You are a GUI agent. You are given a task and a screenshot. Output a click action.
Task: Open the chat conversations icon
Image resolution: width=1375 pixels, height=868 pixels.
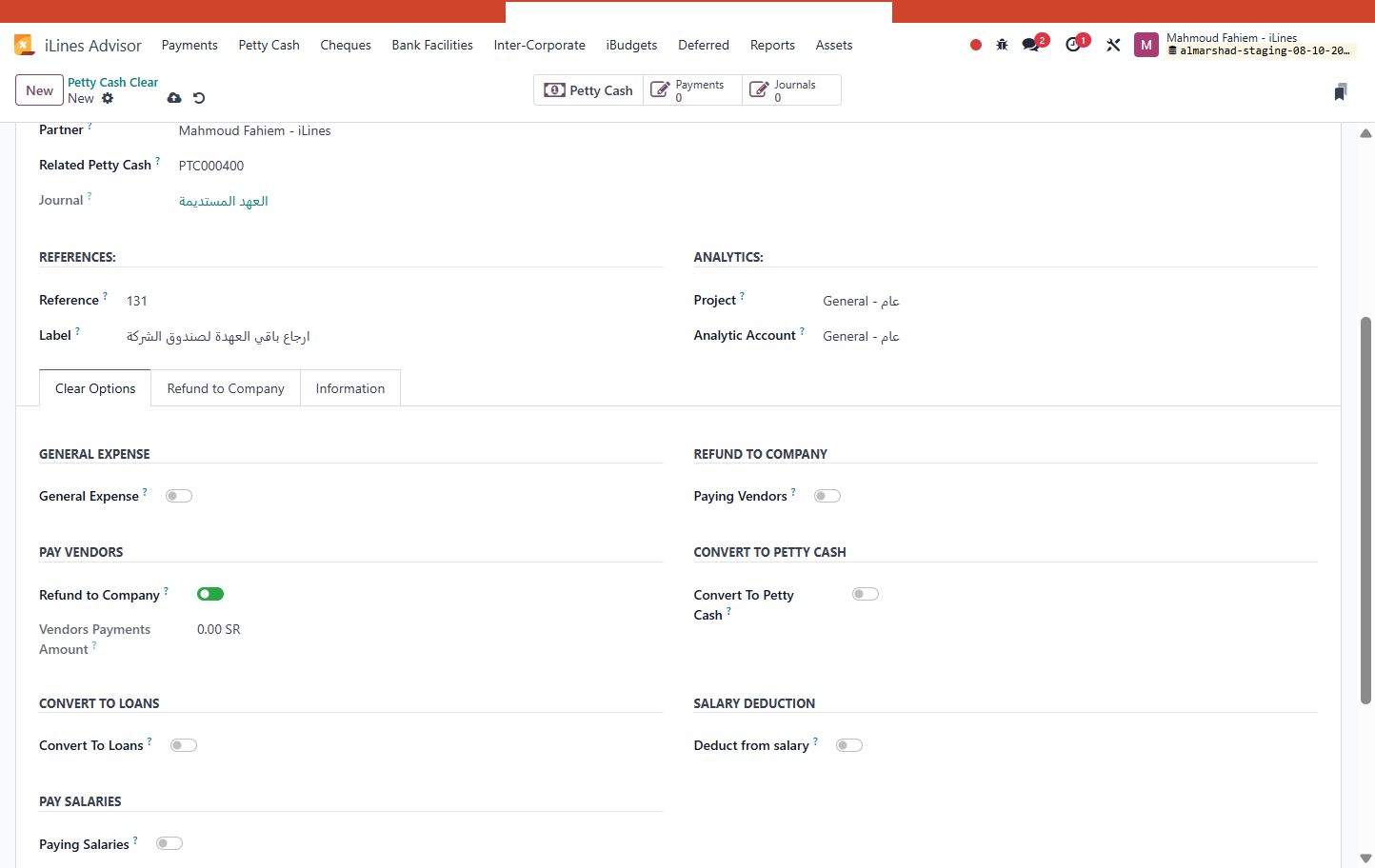pyautogui.click(x=1030, y=45)
